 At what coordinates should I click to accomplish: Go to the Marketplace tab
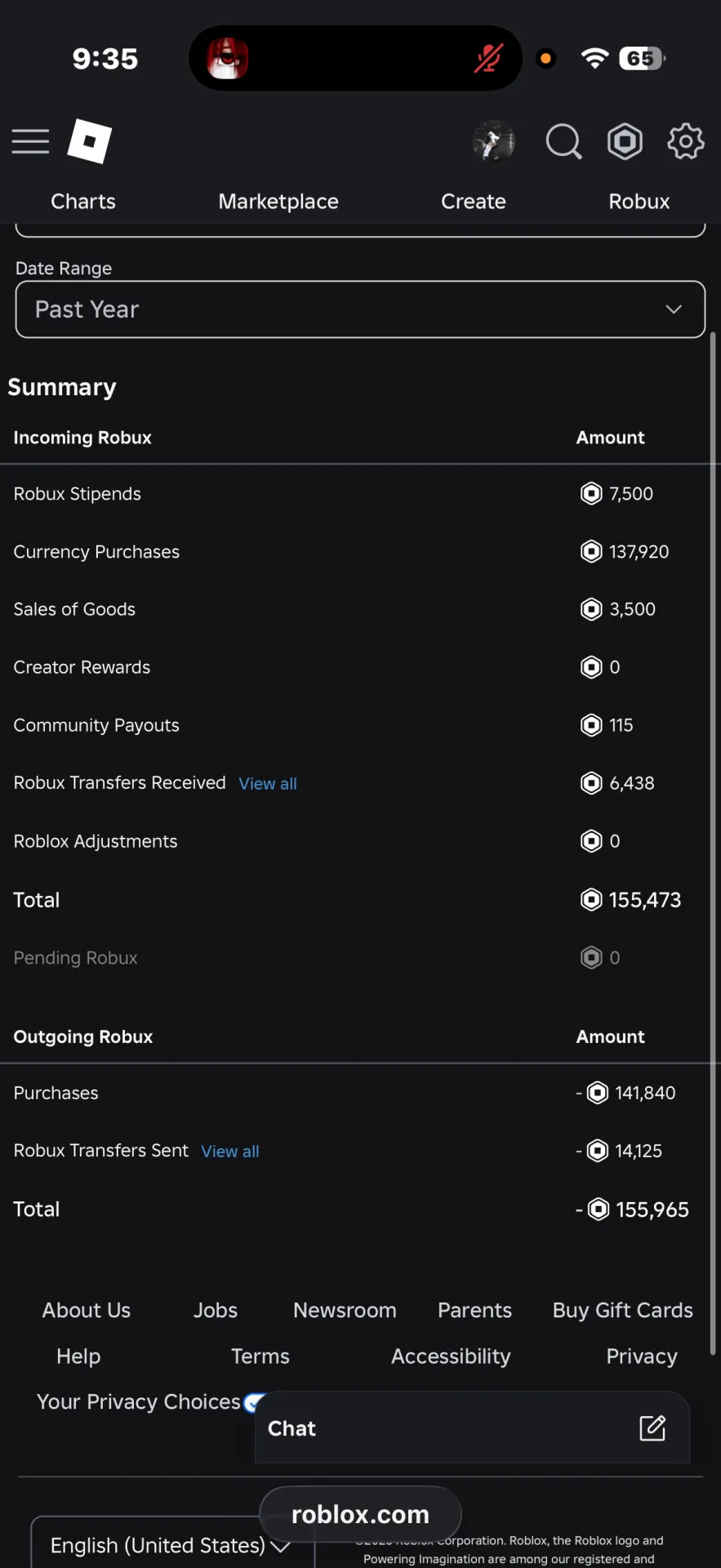(x=278, y=202)
